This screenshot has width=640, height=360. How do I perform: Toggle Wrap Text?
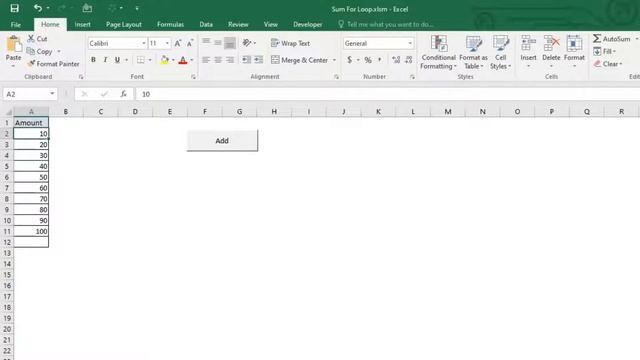click(290, 43)
